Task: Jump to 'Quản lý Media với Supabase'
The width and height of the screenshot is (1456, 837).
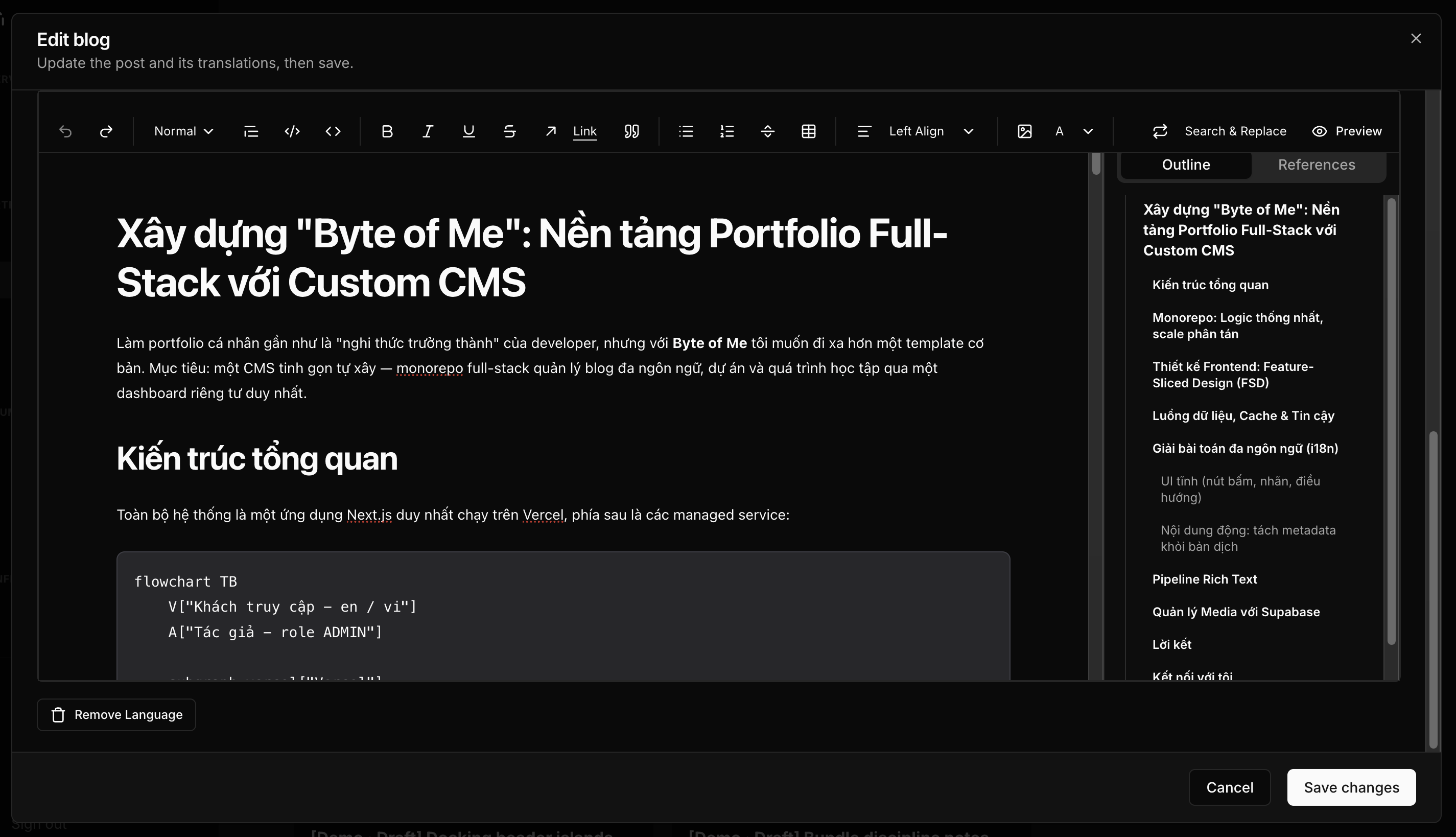Action: tap(1236, 612)
